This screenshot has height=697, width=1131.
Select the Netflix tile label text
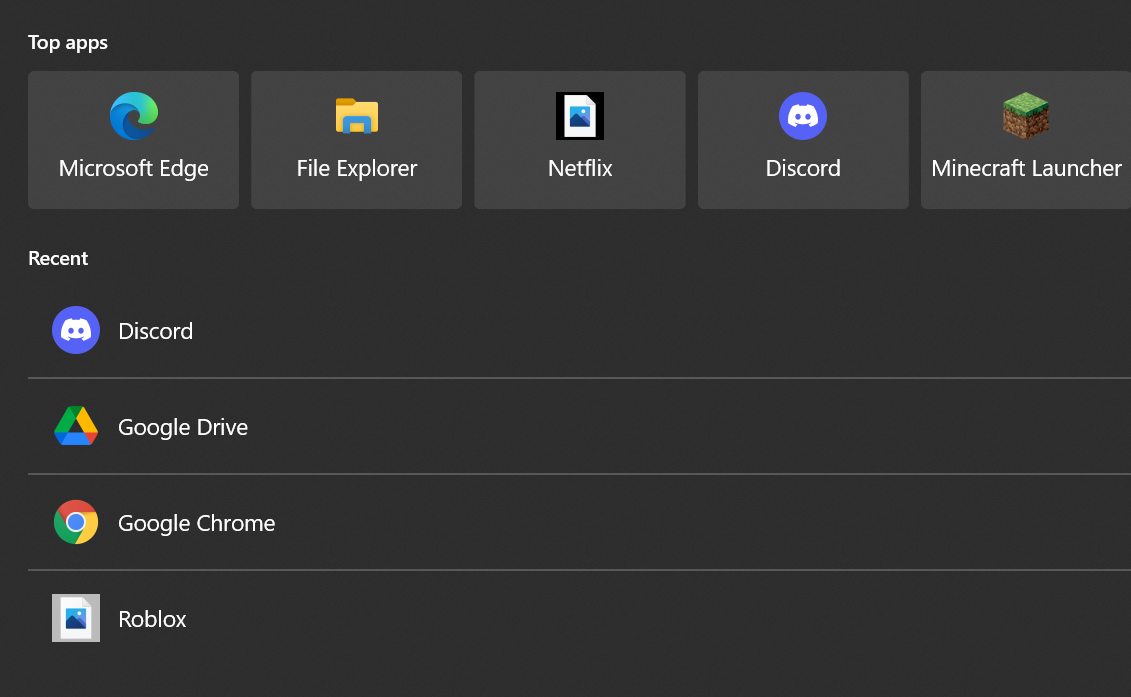click(x=579, y=168)
